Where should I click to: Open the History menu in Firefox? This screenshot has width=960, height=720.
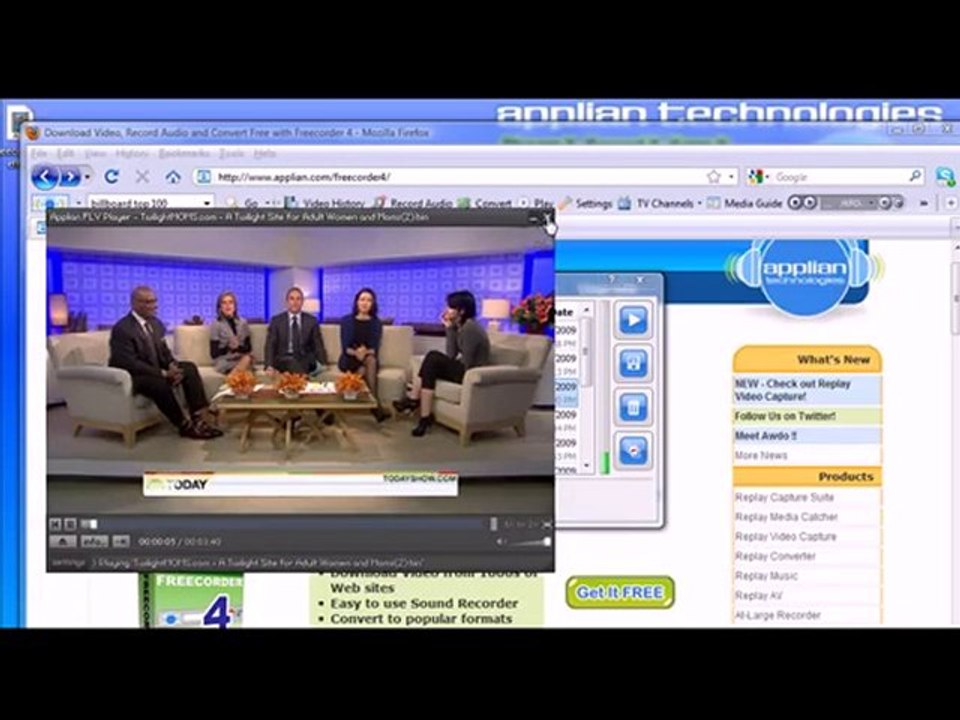coord(132,154)
